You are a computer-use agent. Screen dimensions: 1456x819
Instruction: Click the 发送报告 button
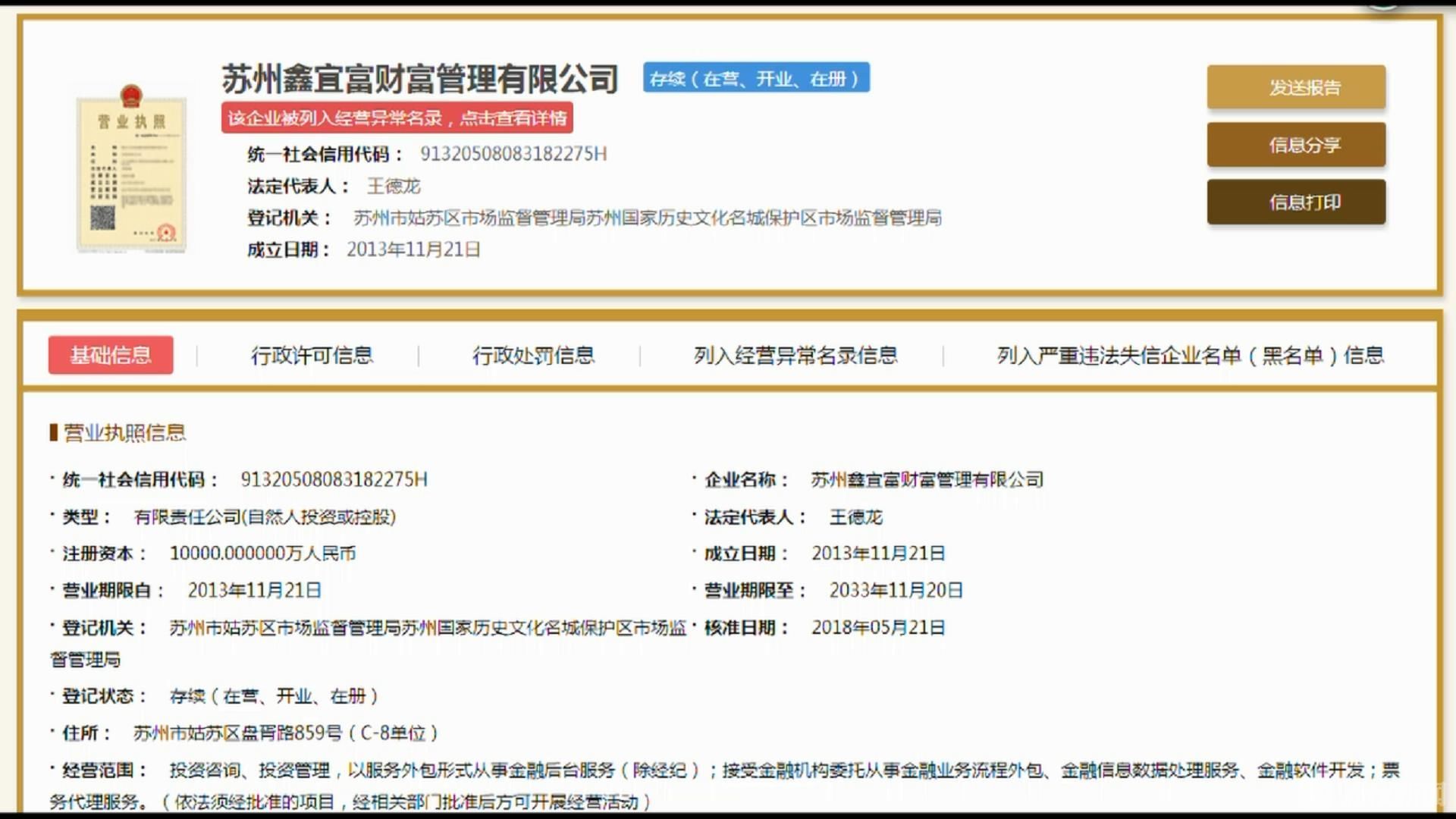click(1296, 87)
